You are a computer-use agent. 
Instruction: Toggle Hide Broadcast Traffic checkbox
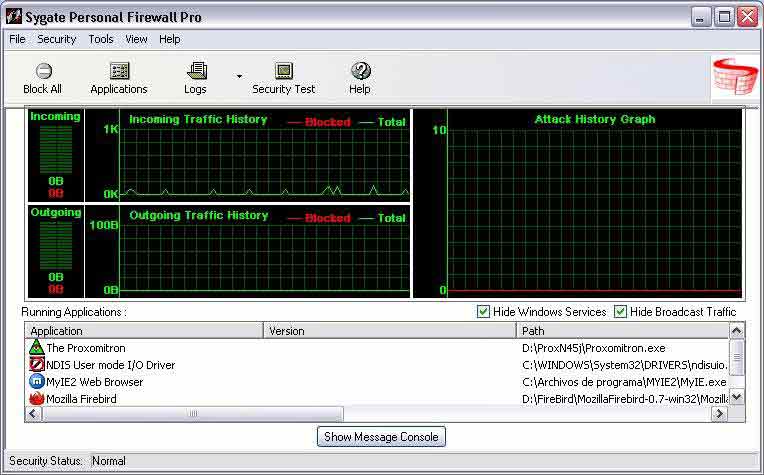point(620,312)
